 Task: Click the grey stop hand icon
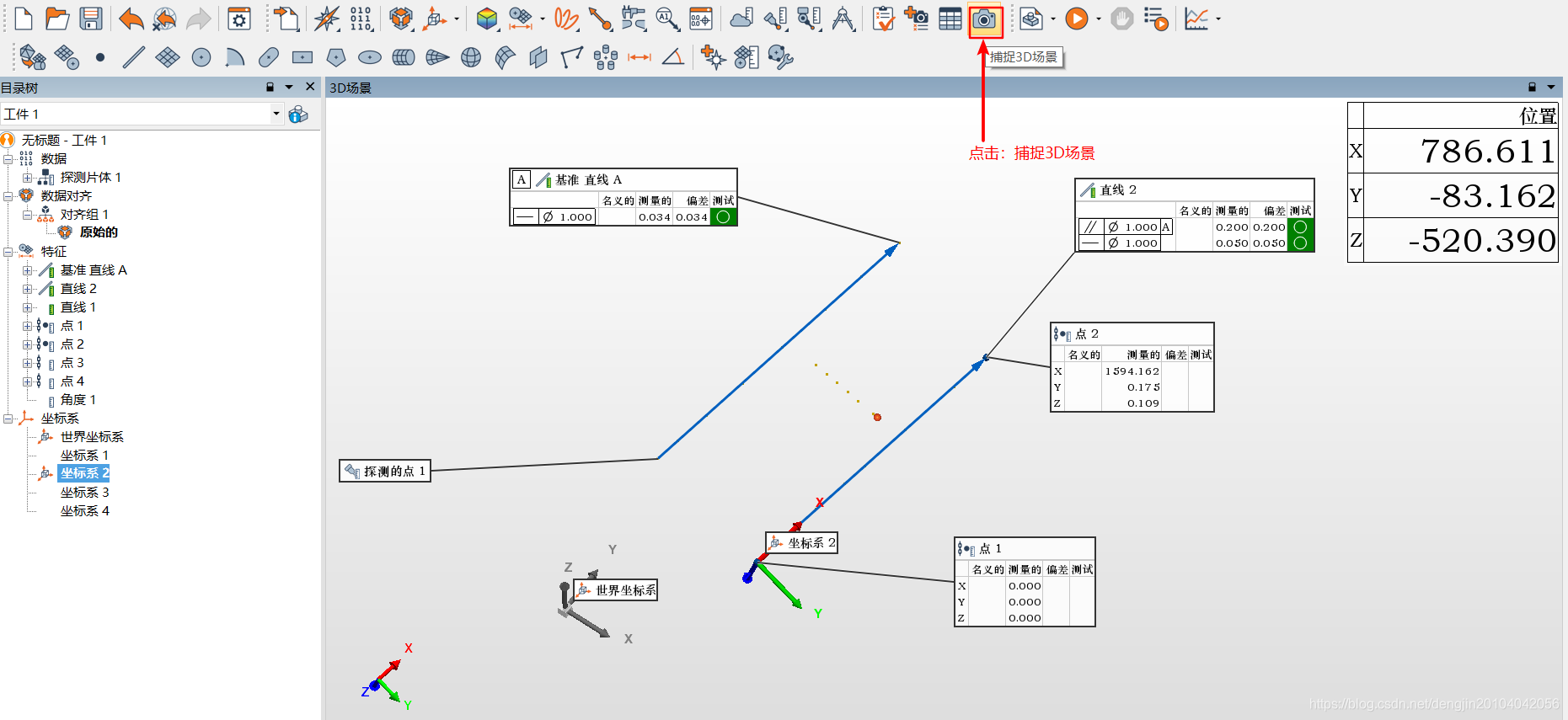(x=1121, y=19)
